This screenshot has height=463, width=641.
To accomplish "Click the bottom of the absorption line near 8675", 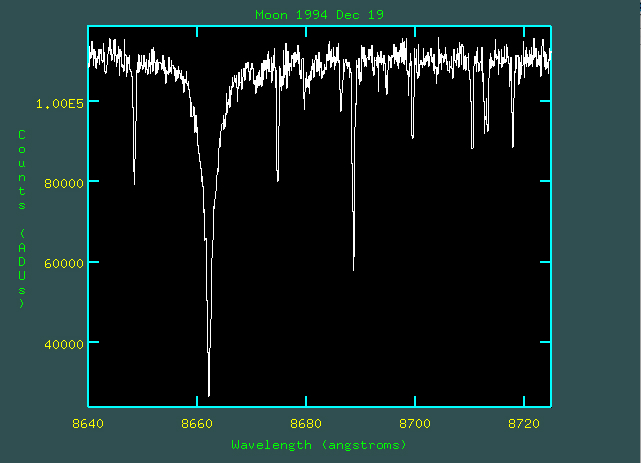I will coord(278,180).
